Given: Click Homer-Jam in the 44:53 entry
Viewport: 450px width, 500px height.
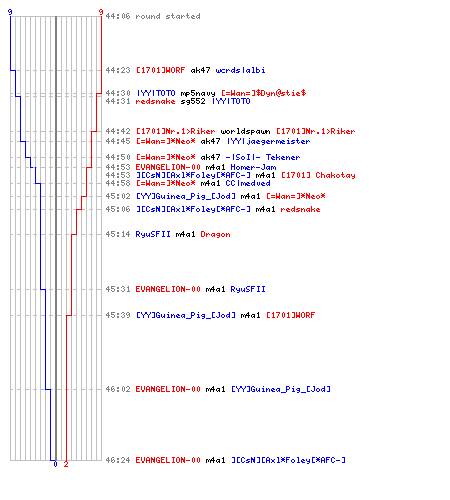Looking at the screenshot, I should (253, 167).
